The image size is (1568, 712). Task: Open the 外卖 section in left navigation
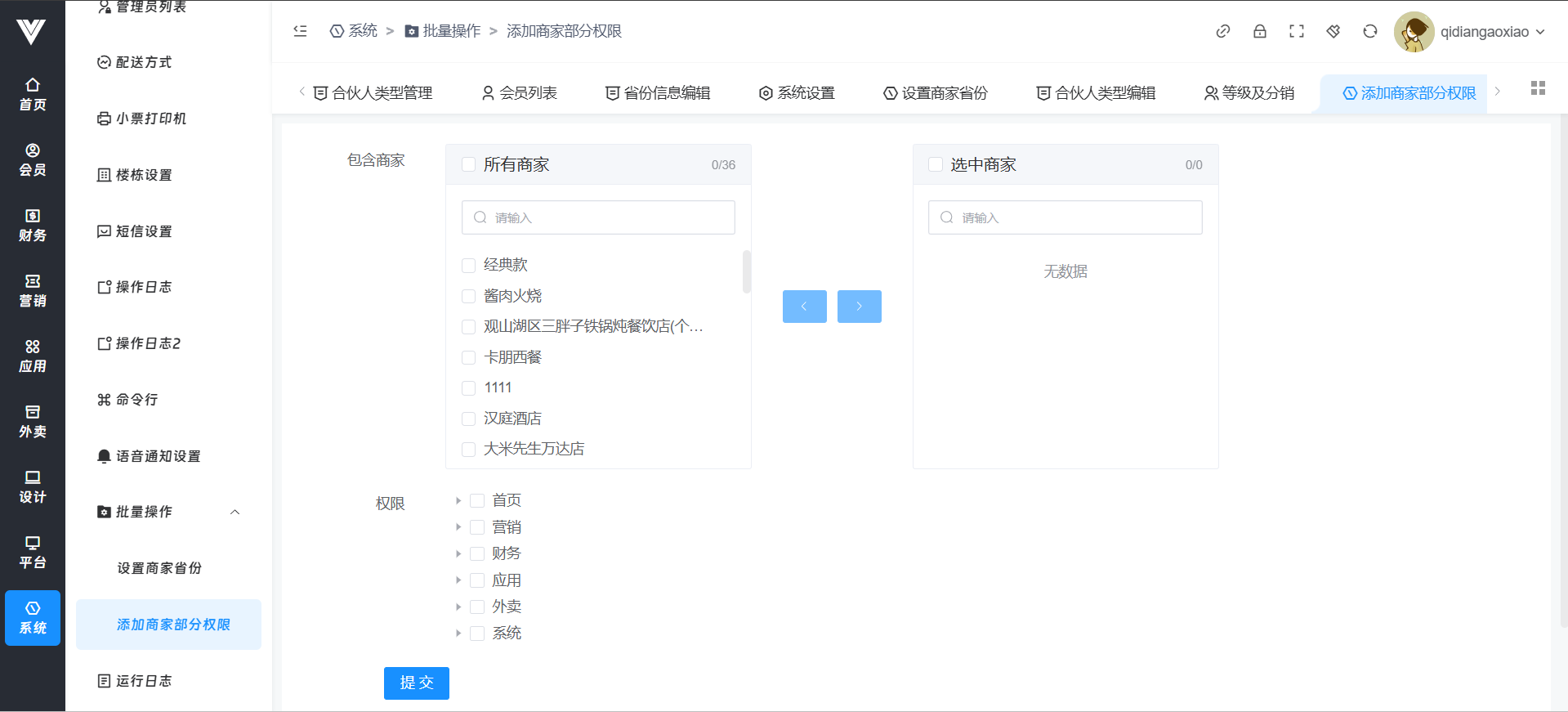(33, 421)
